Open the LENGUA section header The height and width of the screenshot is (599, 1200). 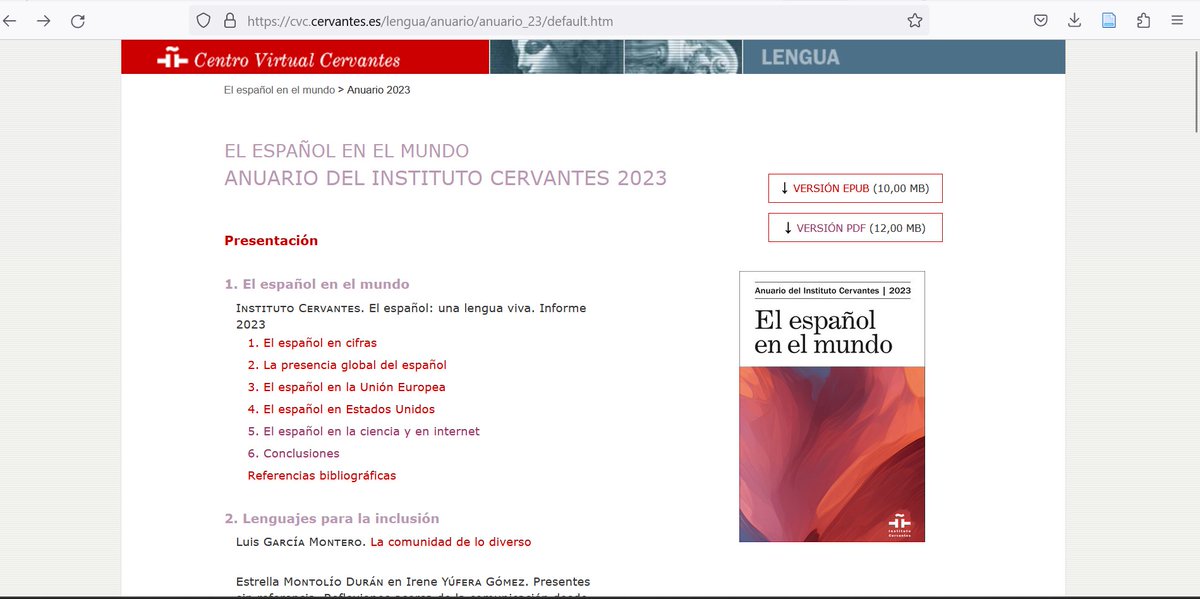click(800, 57)
